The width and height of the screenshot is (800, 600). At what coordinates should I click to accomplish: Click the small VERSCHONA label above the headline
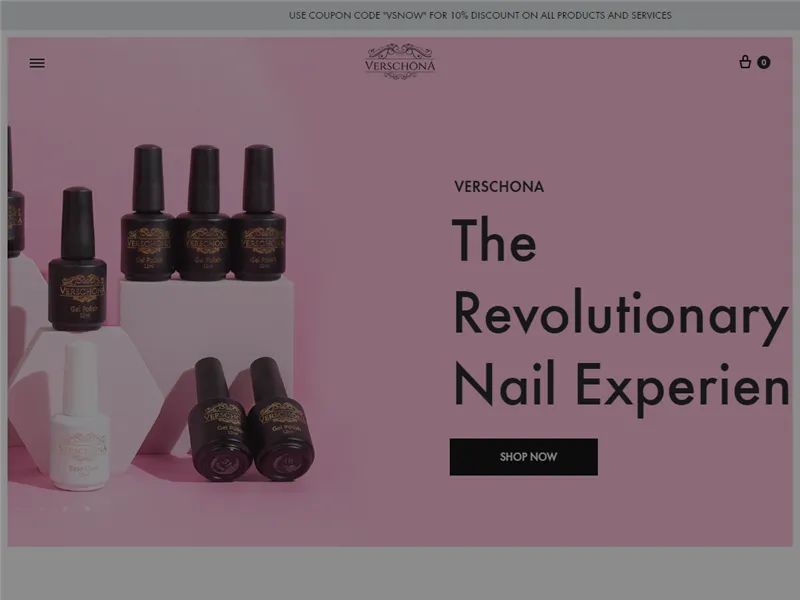click(499, 187)
